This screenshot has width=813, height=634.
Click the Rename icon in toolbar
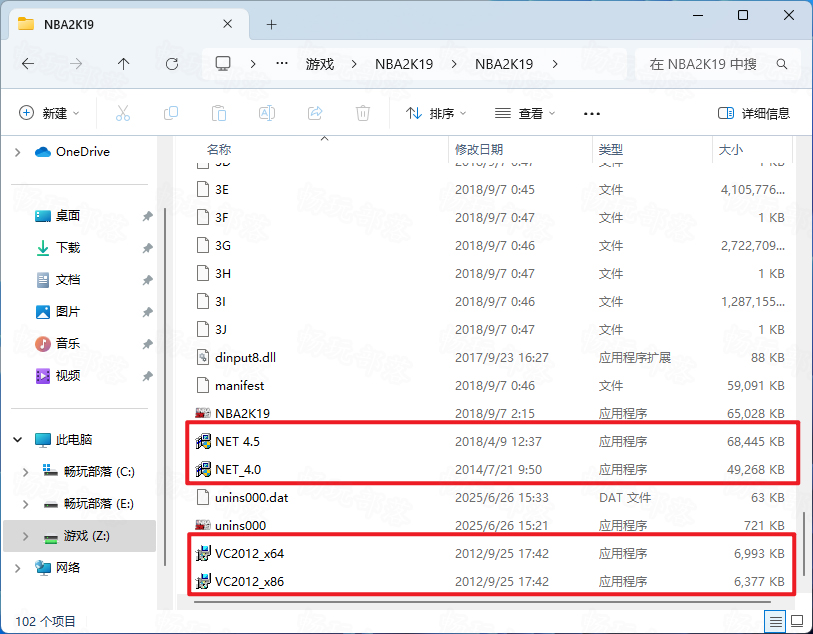tap(267, 113)
